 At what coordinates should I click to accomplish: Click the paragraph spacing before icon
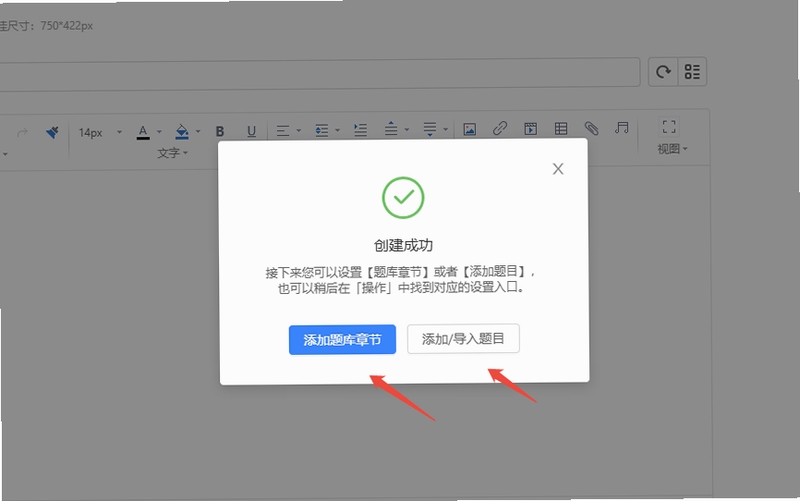(x=391, y=128)
